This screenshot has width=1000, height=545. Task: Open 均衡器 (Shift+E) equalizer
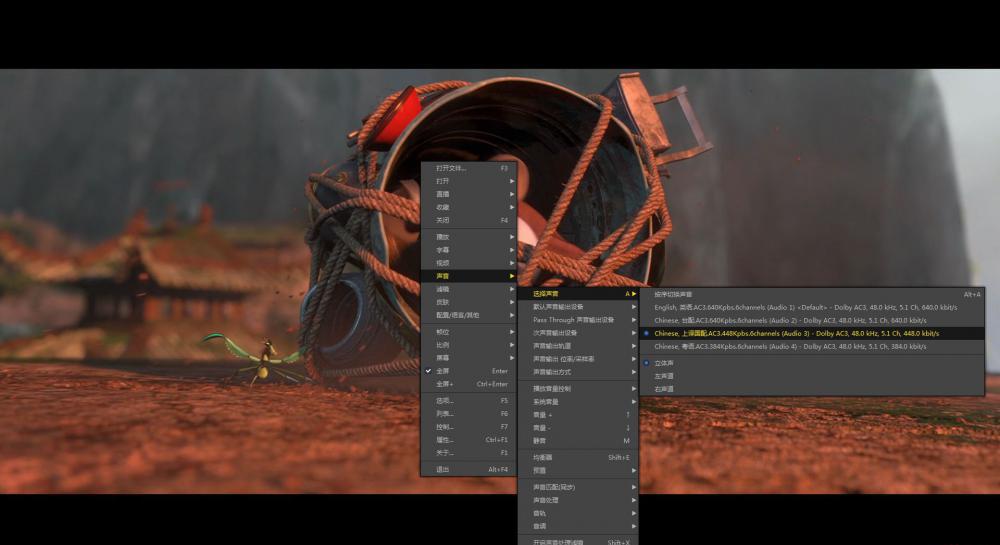(x=578, y=458)
